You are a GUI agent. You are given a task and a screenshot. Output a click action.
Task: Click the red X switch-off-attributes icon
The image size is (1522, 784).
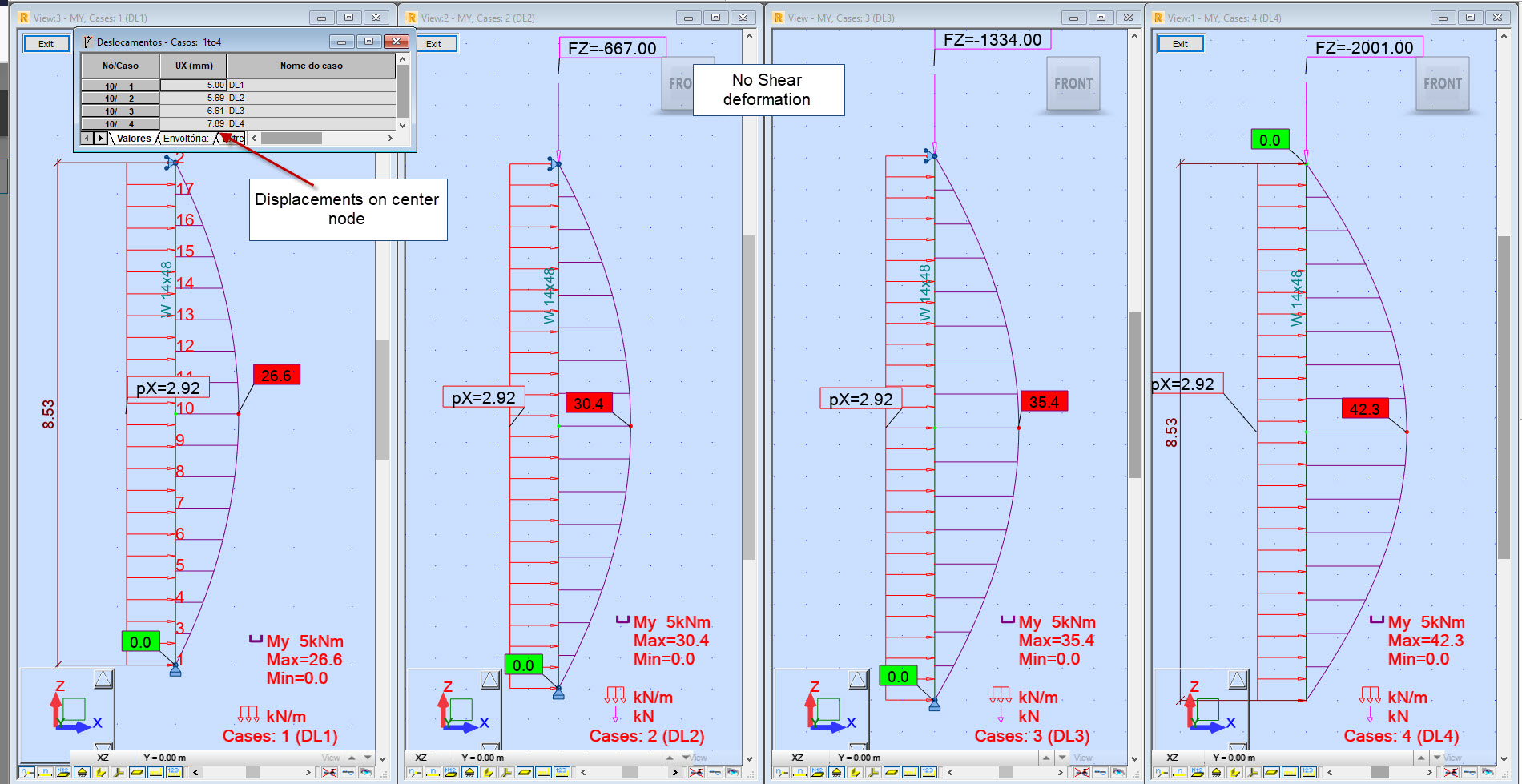(328, 774)
